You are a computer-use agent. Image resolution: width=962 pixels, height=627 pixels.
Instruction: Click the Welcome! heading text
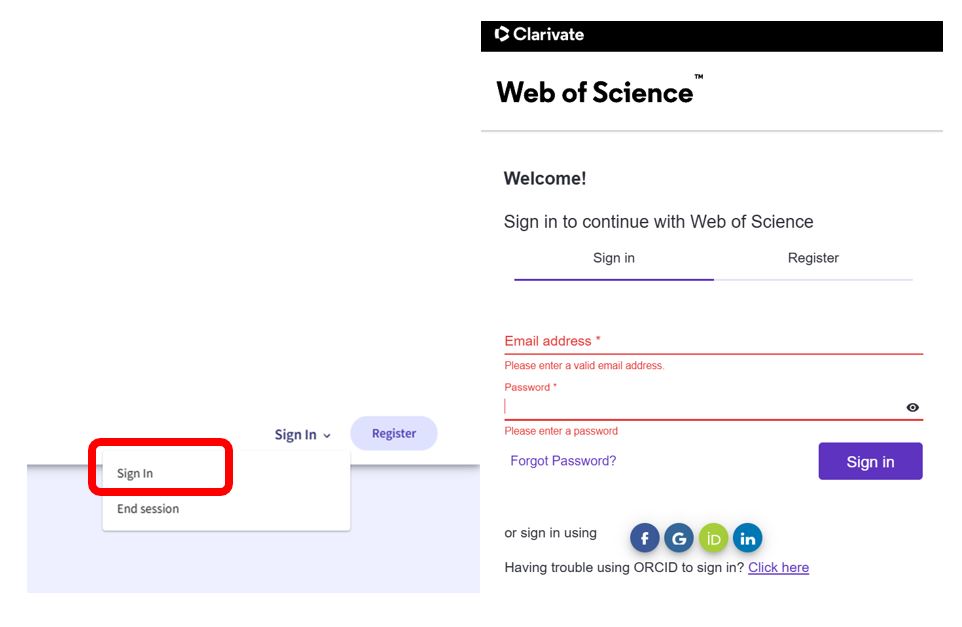545,179
